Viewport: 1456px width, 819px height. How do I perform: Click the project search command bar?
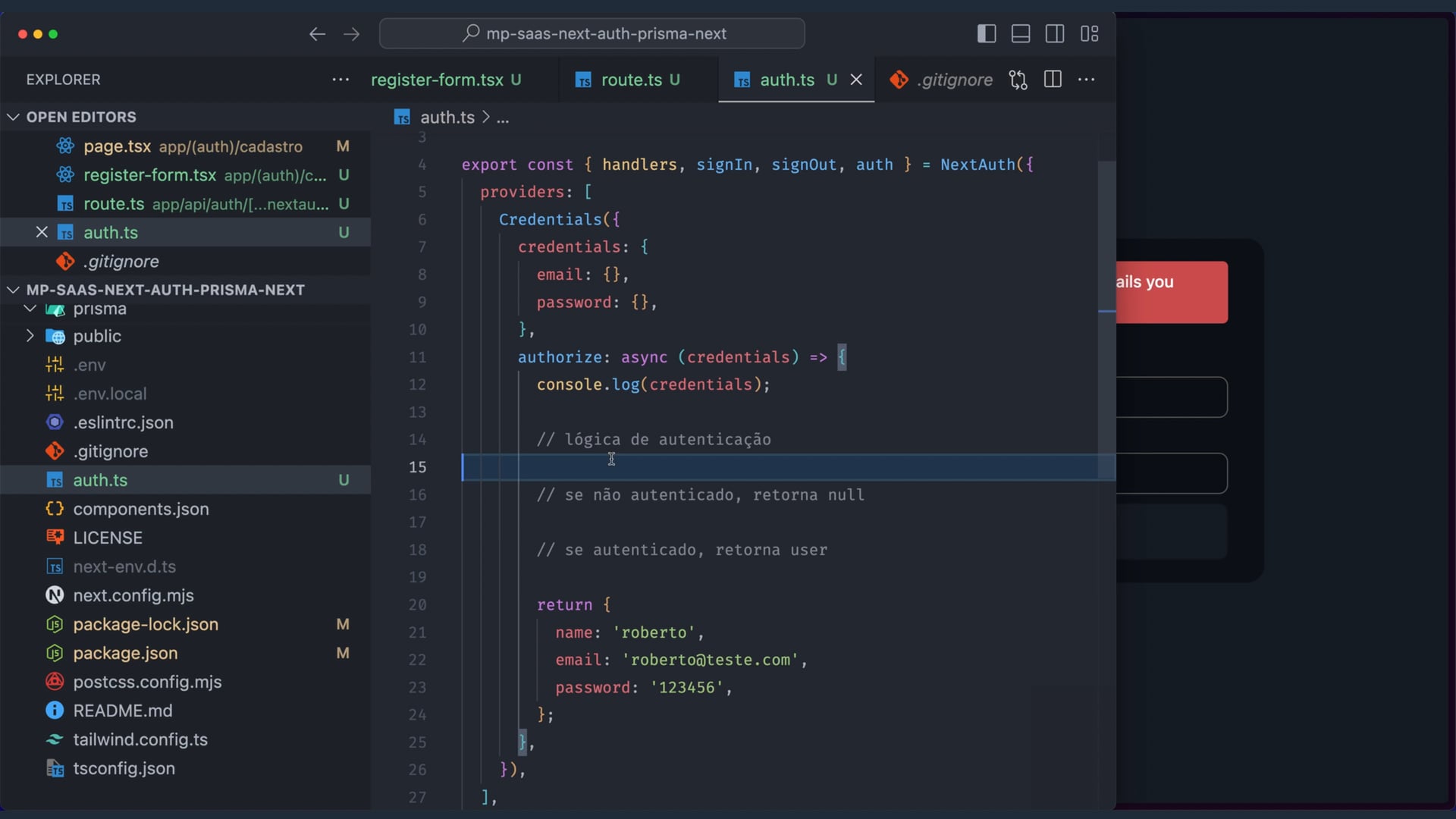tap(591, 33)
